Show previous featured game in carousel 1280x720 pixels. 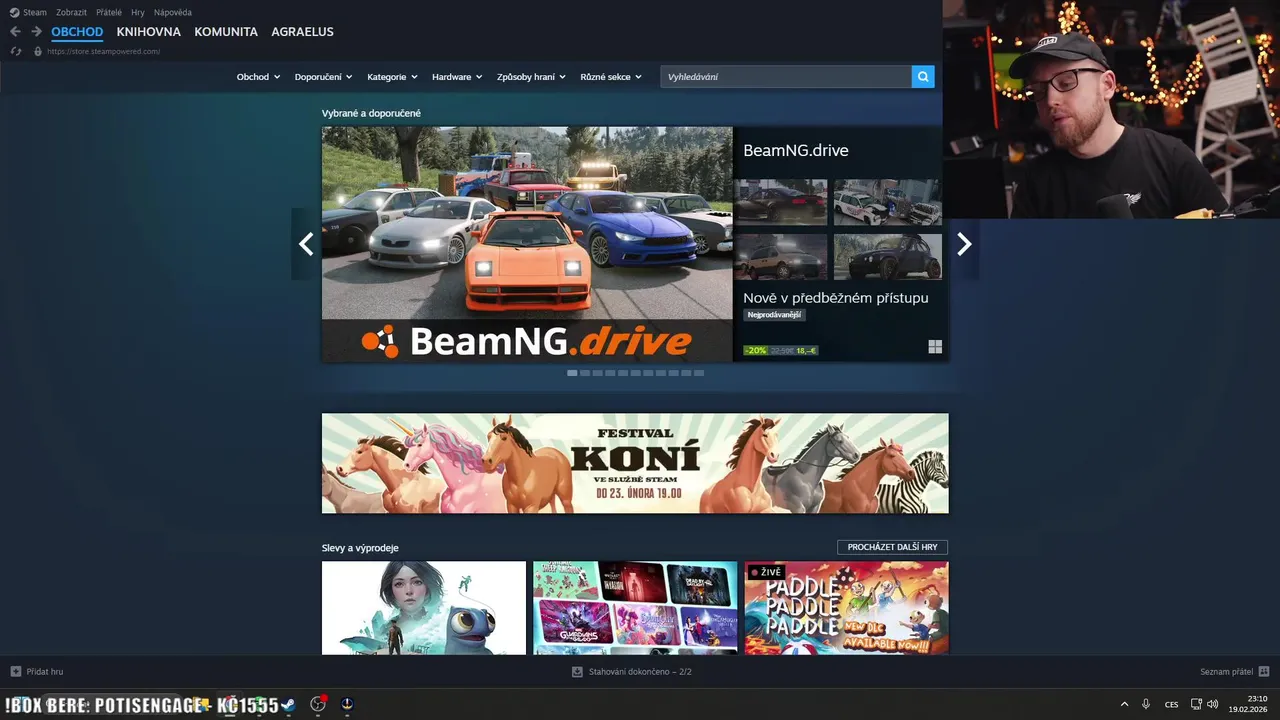click(306, 244)
